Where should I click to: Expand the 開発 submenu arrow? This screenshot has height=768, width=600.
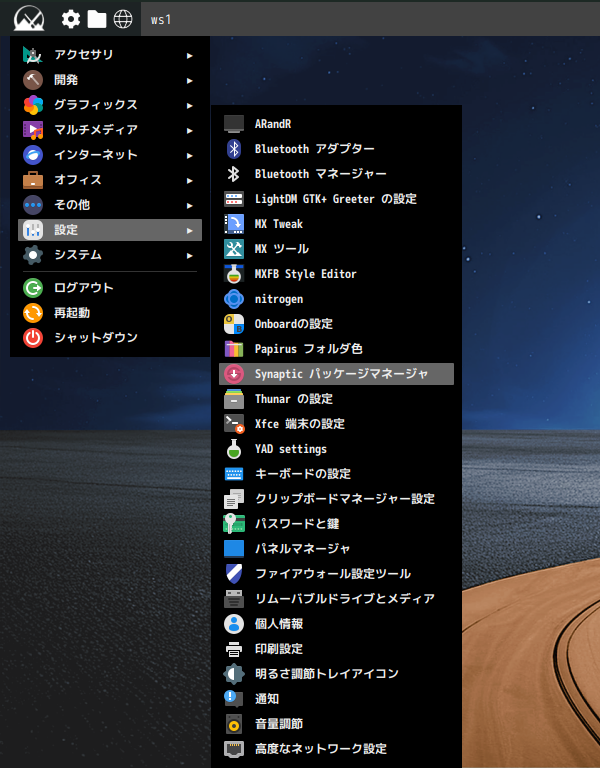190,80
